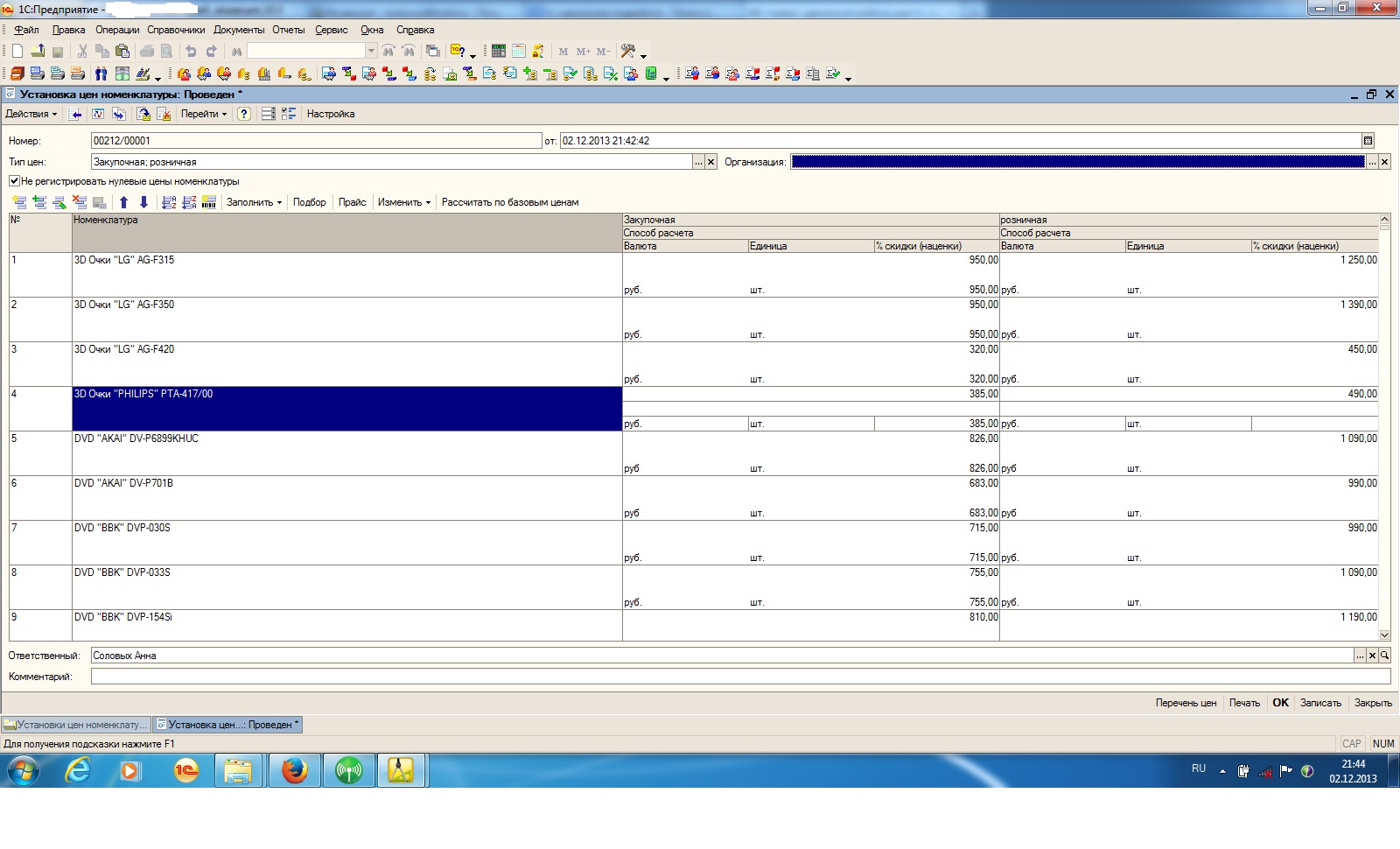Move the row down with blue down arrow

143,202
